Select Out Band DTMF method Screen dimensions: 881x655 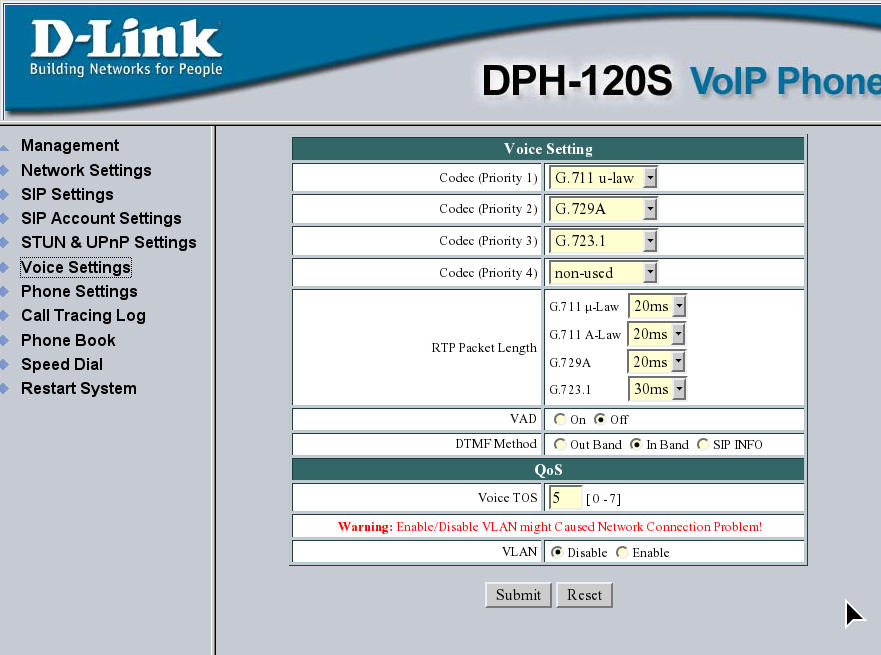click(560, 444)
